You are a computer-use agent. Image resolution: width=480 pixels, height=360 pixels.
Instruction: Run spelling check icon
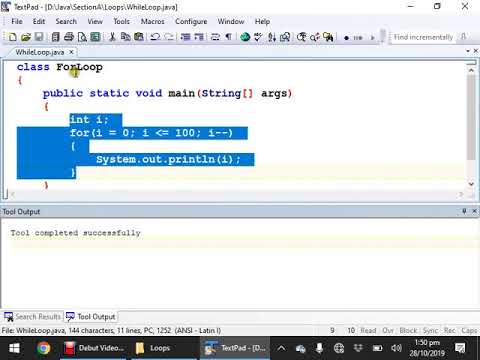point(258,37)
